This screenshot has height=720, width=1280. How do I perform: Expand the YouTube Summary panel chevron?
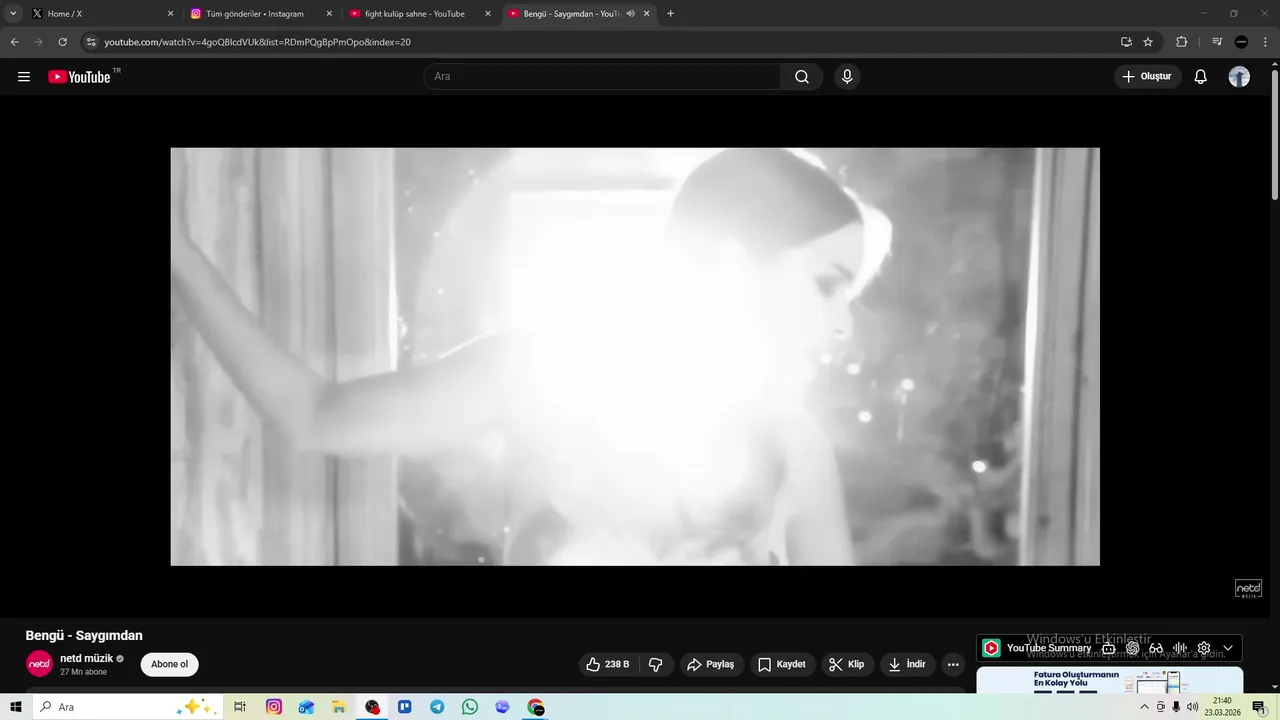(x=1228, y=648)
